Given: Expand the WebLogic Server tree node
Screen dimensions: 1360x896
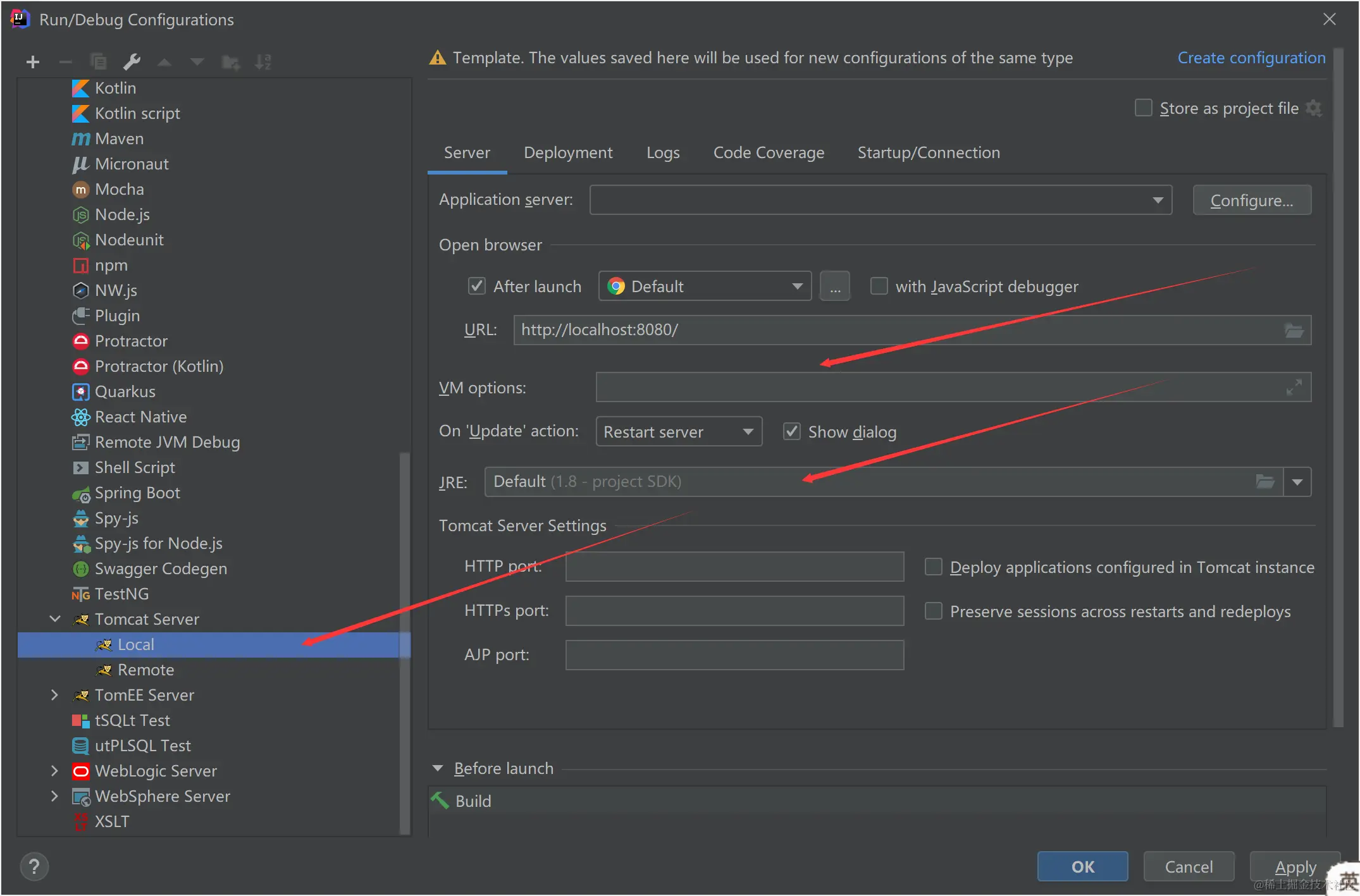Looking at the screenshot, I should pos(54,771).
